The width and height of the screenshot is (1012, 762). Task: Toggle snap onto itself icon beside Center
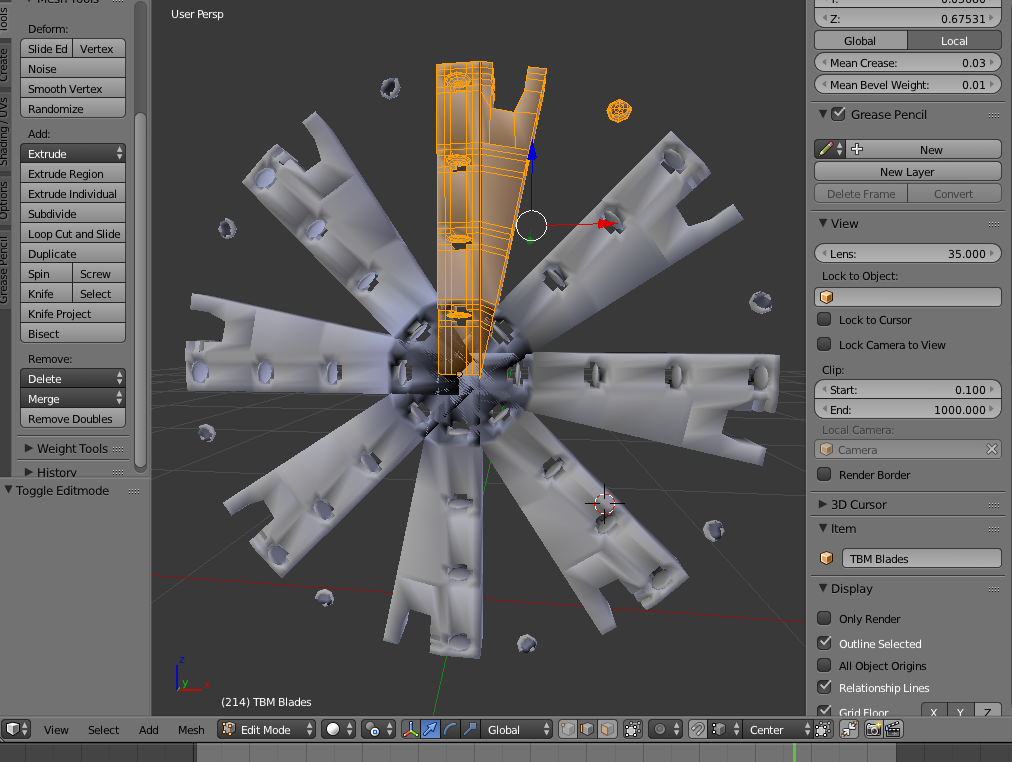(823, 729)
